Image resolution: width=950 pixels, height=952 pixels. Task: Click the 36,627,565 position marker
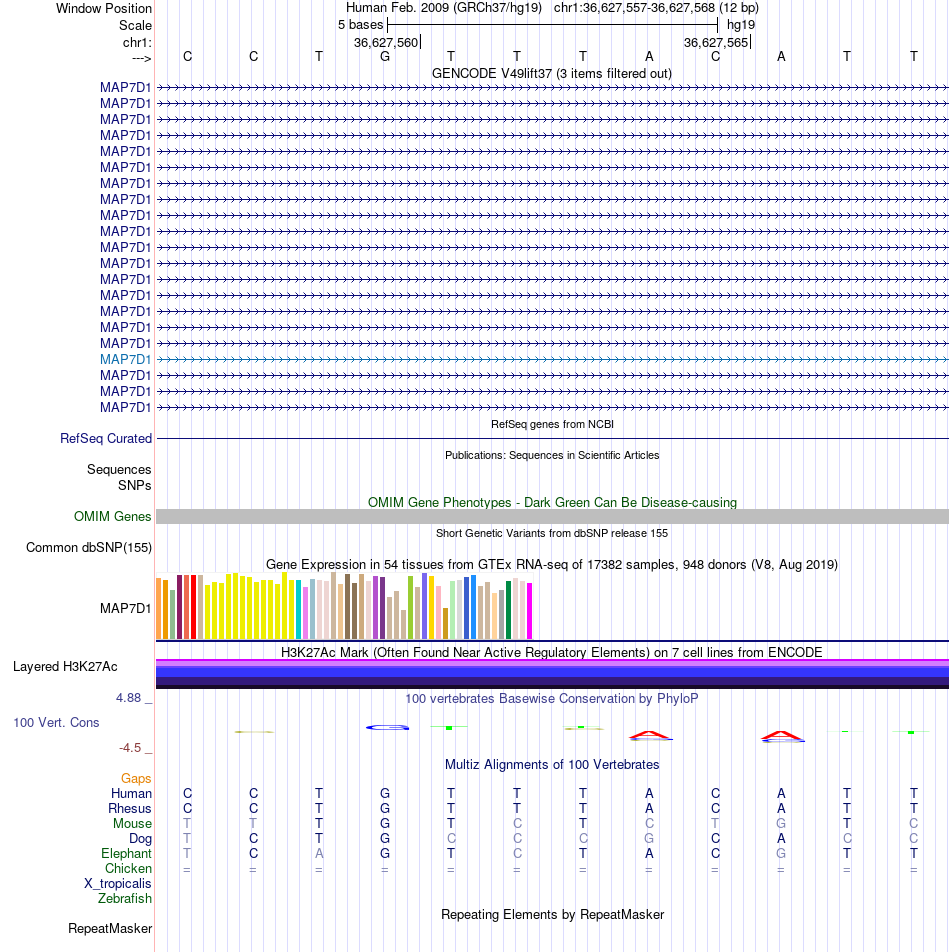point(716,42)
